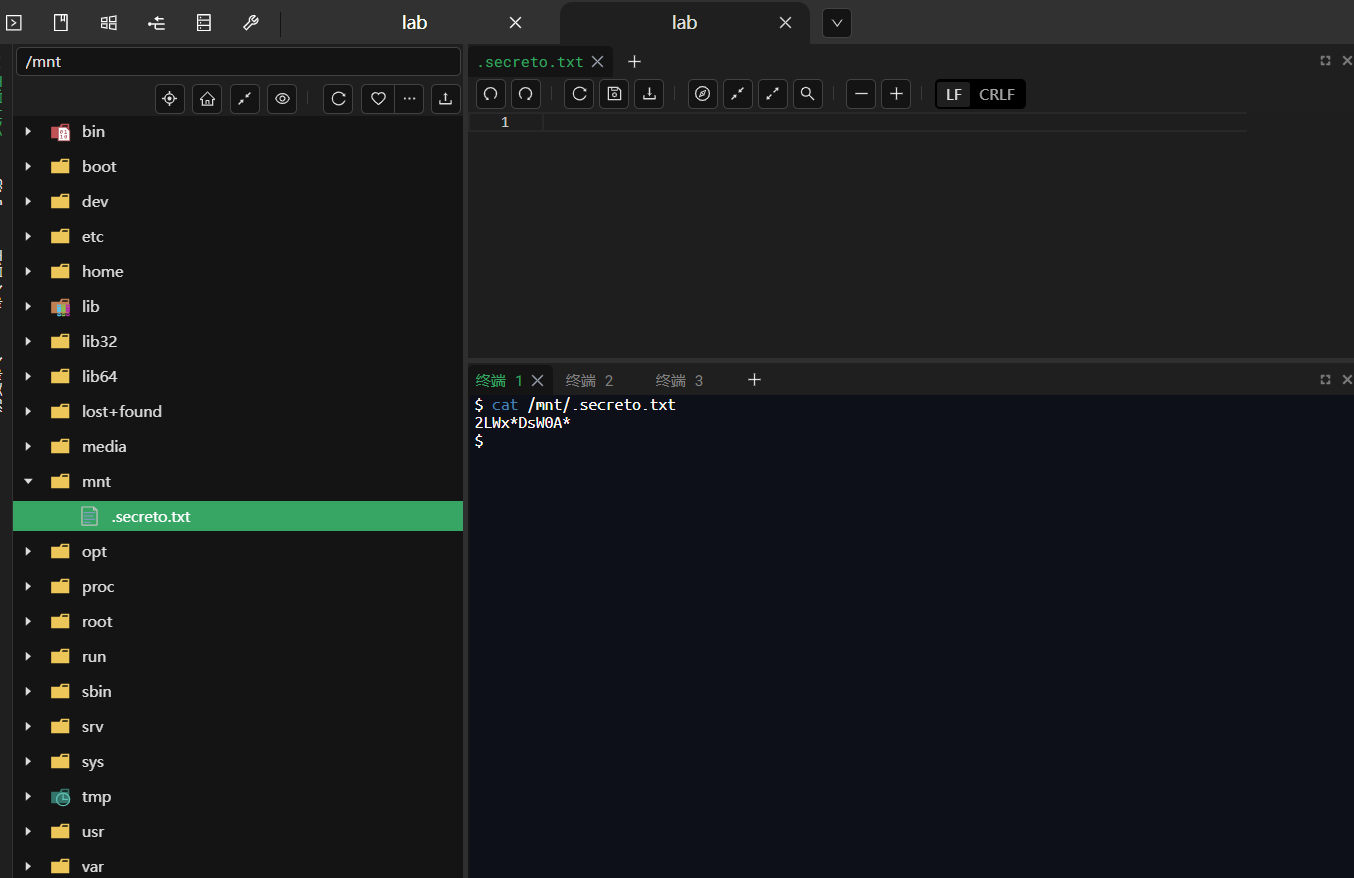The width and height of the screenshot is (1354, 878).
Task: Close the editor panel
Action: click(x=1347, y=61)
